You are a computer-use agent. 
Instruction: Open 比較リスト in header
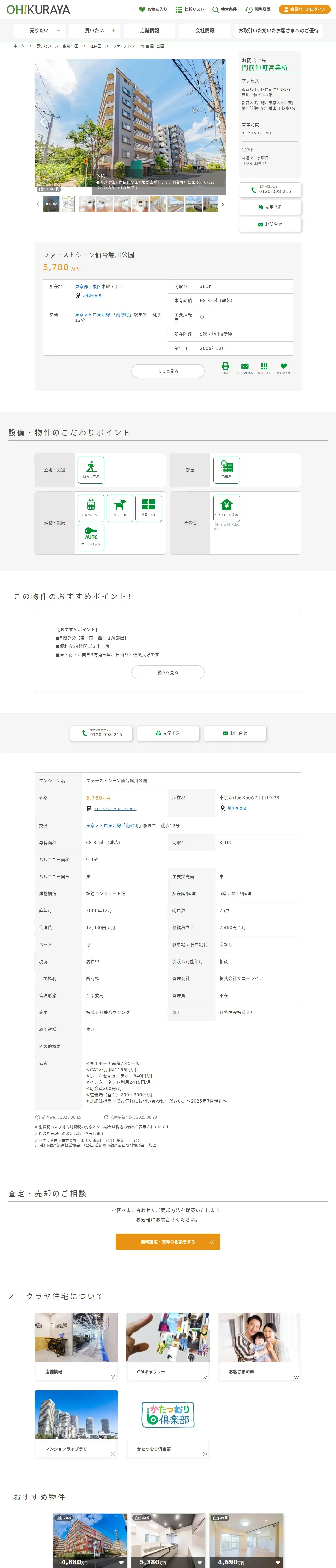coord(190,10)
